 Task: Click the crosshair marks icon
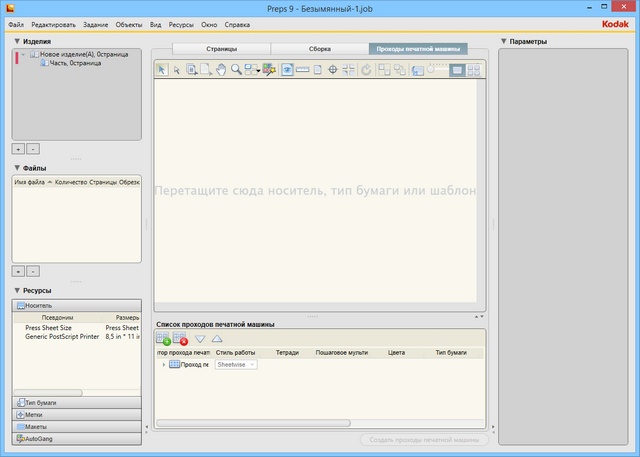click(331, 70)
